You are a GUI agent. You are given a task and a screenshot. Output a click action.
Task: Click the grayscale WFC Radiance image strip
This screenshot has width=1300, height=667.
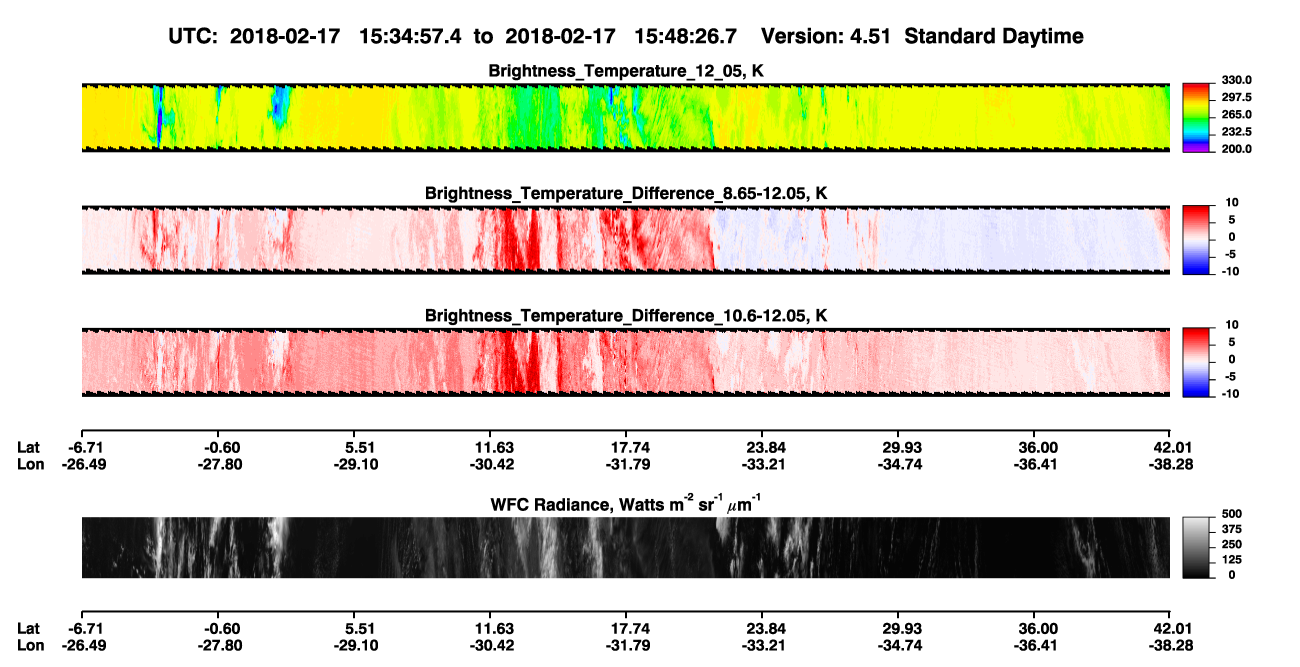point(625,548)
